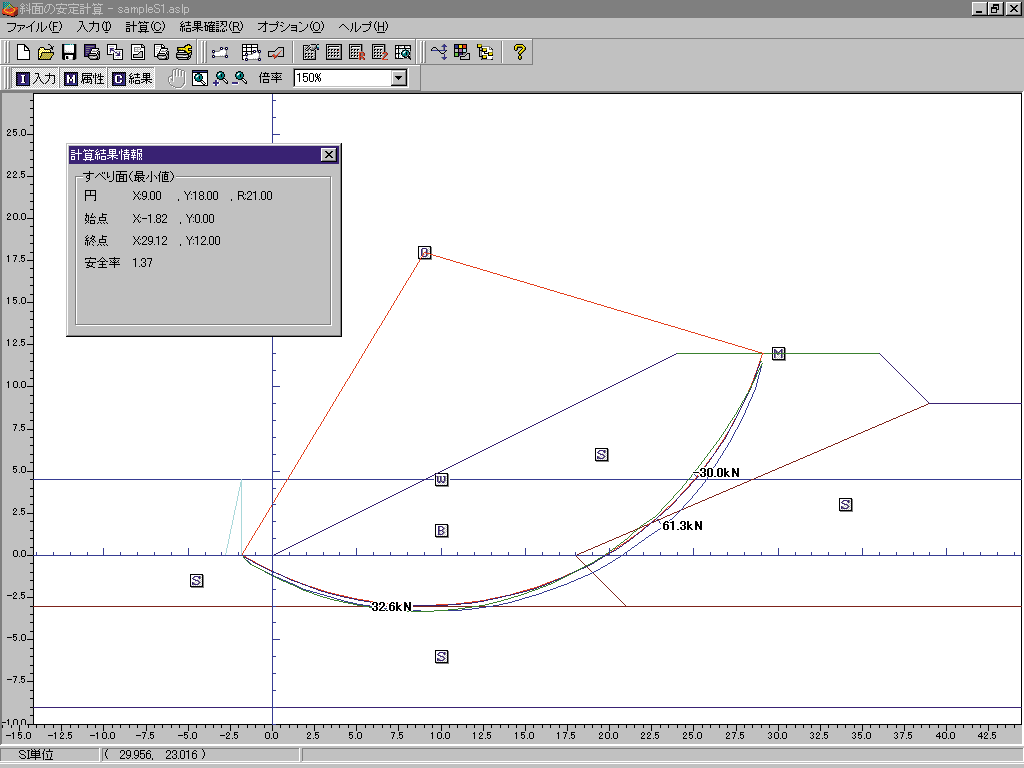Image resolution: width=1024 pixels, height=768 pixels.
Task: Toggle the 結果 result mode button
Action: pyautogui.click(x=132, y=78)
